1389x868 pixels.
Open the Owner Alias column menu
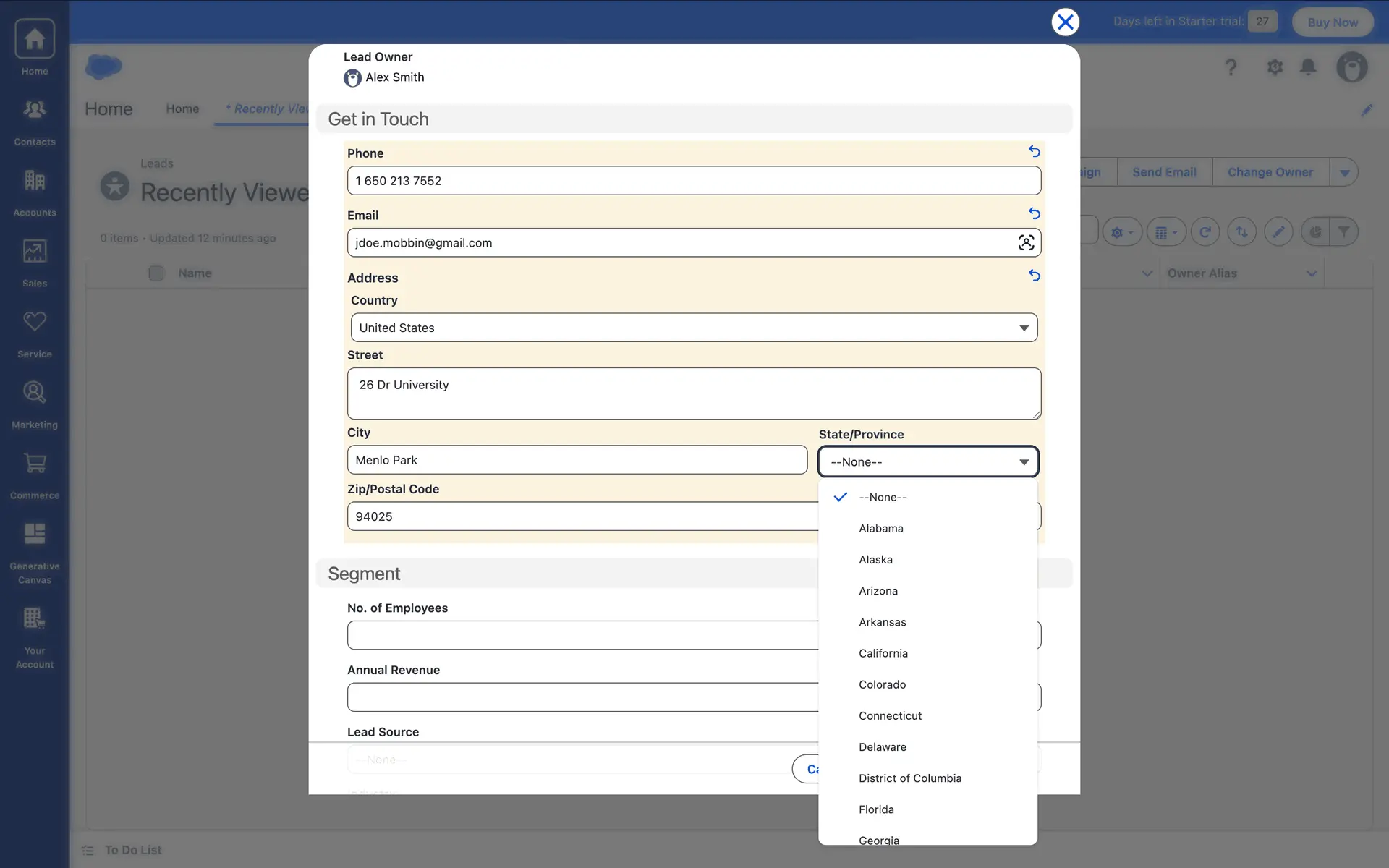pos(1311,273)
